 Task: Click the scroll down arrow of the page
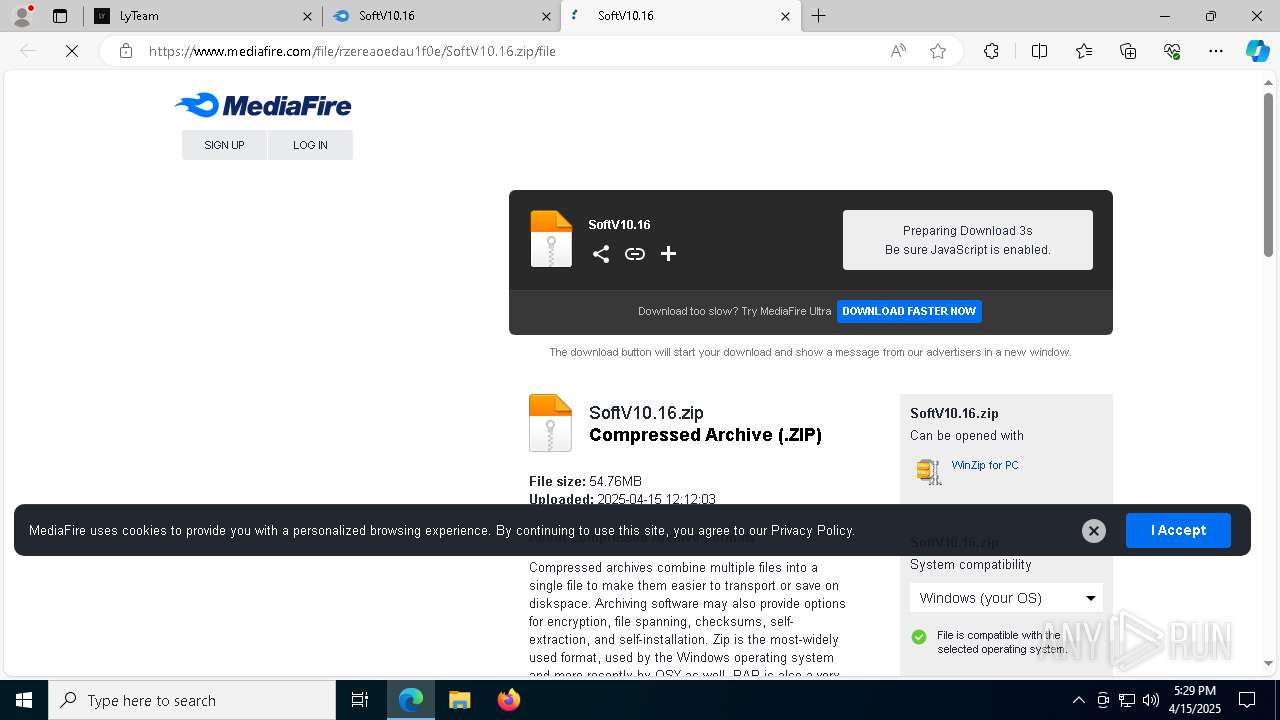[x=1268, y=663]
